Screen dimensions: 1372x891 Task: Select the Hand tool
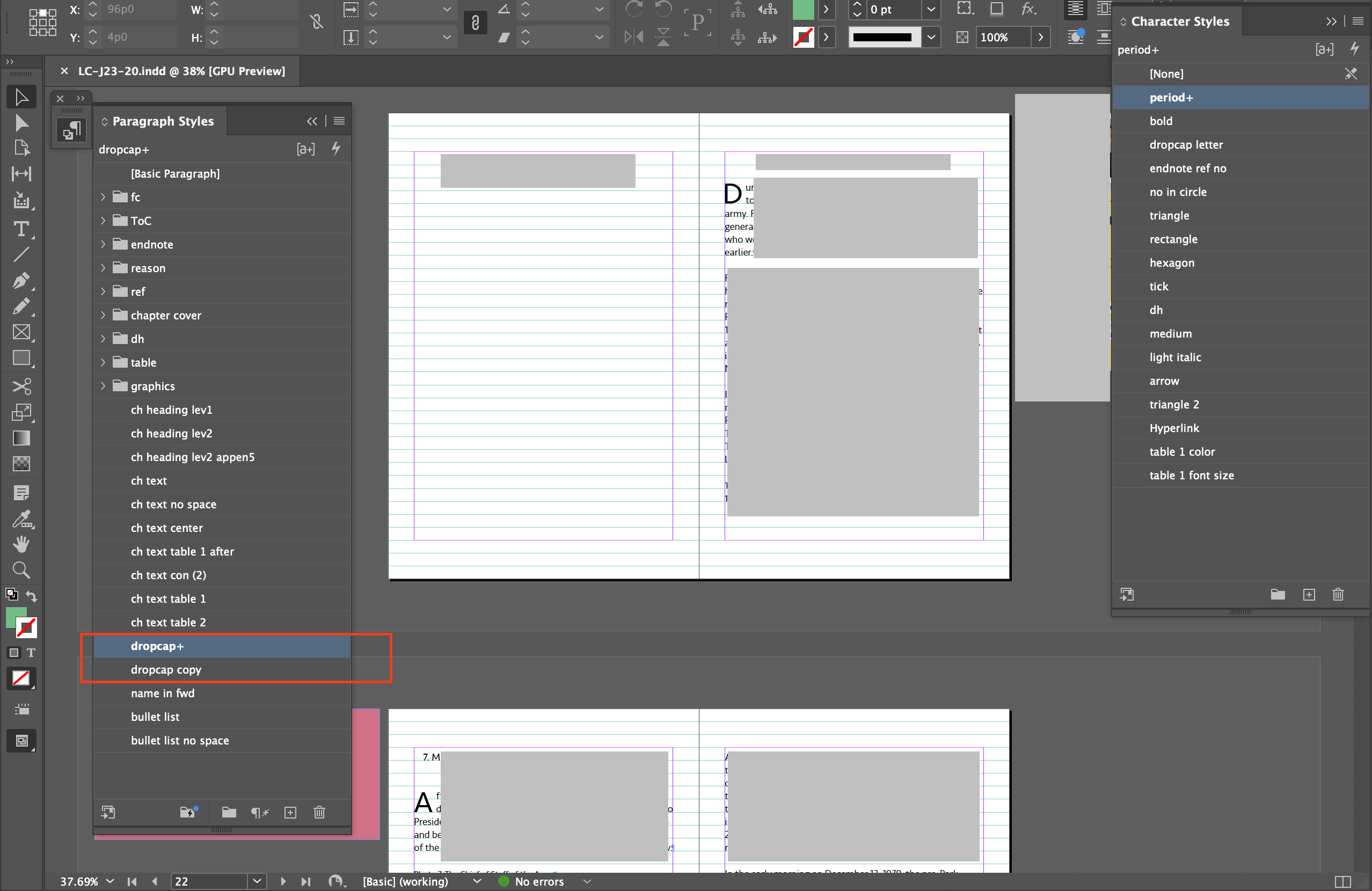click(21, 545)
